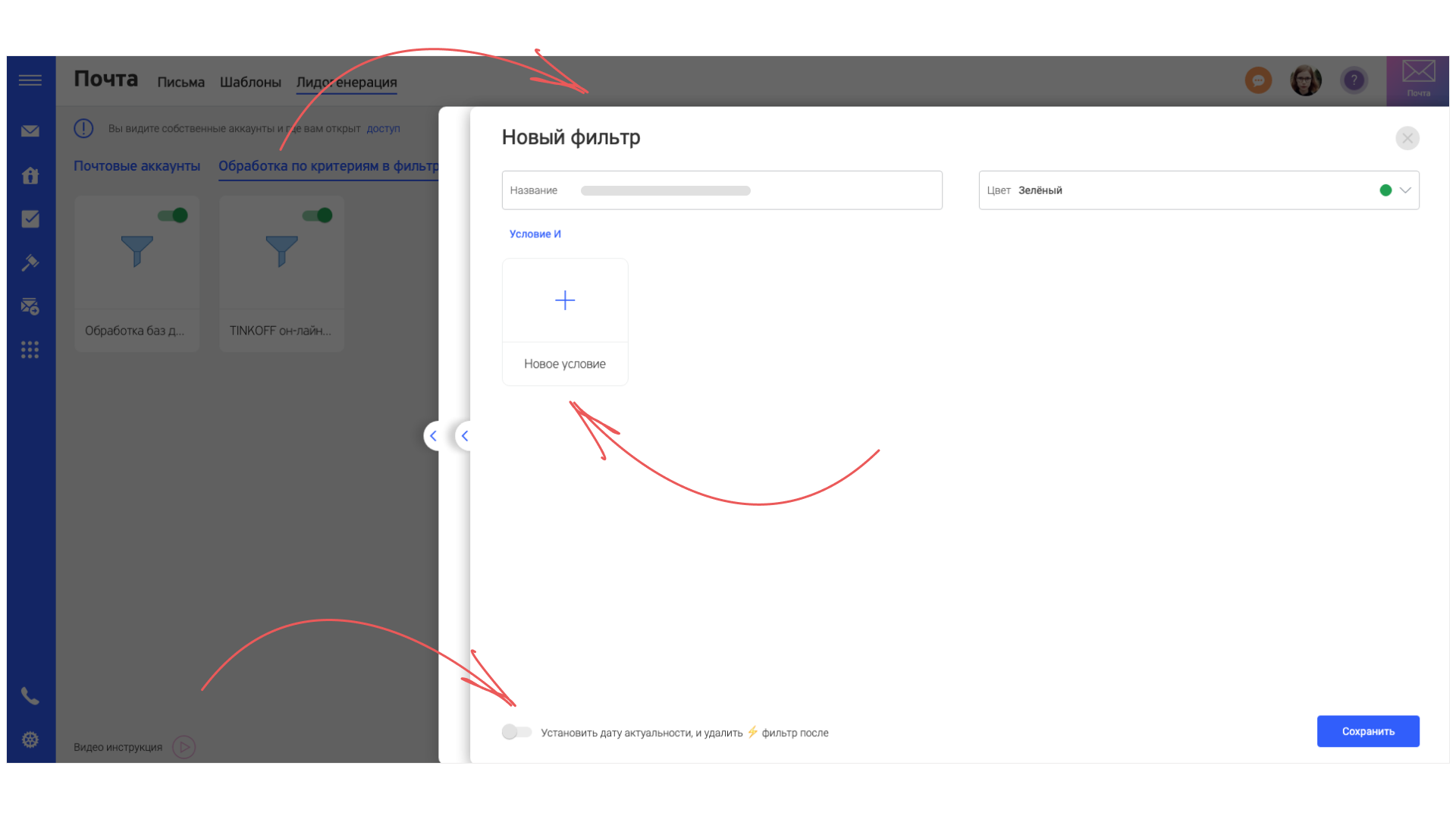Image resolution: width=1456 pixels, height=819 pixels.
Task: Open Обработка по критериям в фильтр tab
Action: click(x=328, y=166)
